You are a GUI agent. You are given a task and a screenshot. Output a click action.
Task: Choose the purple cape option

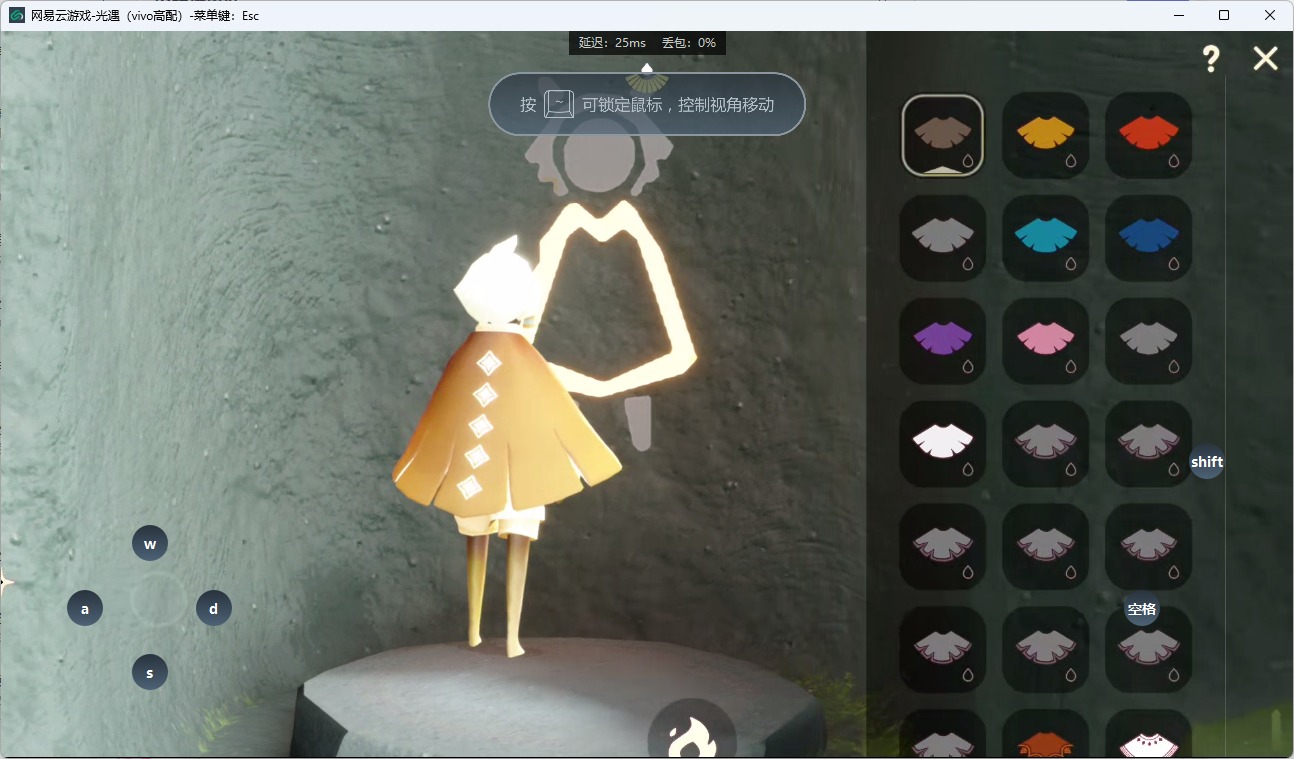tap(942, 341)
